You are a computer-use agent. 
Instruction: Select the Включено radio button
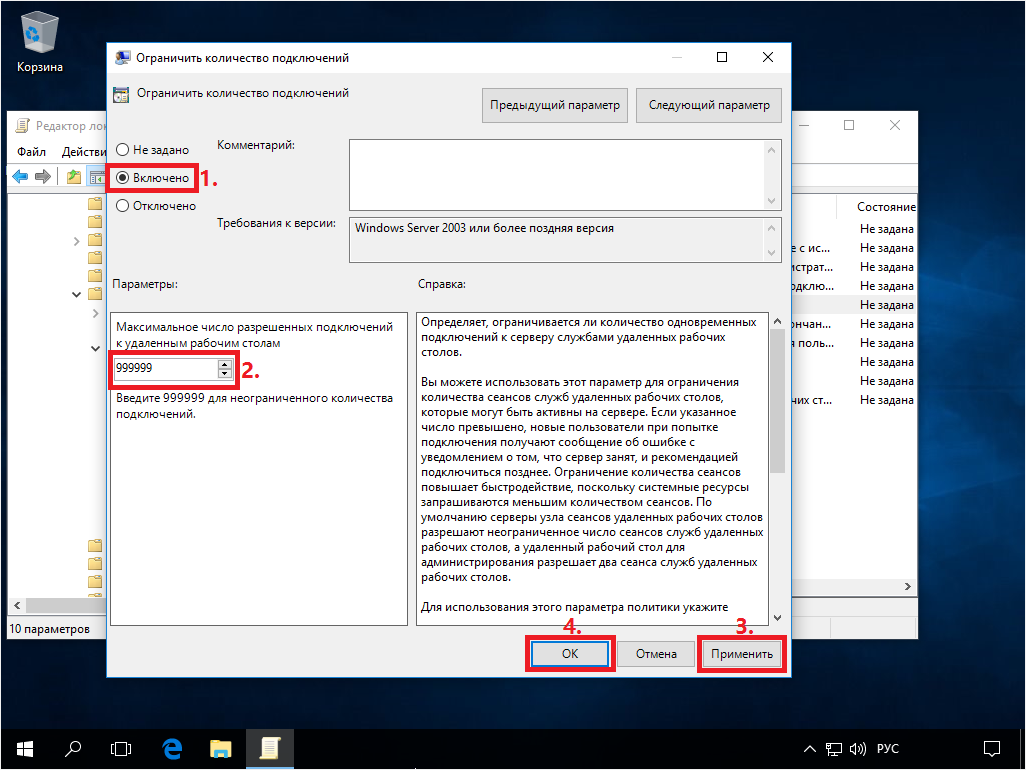[x=152, y=178]
